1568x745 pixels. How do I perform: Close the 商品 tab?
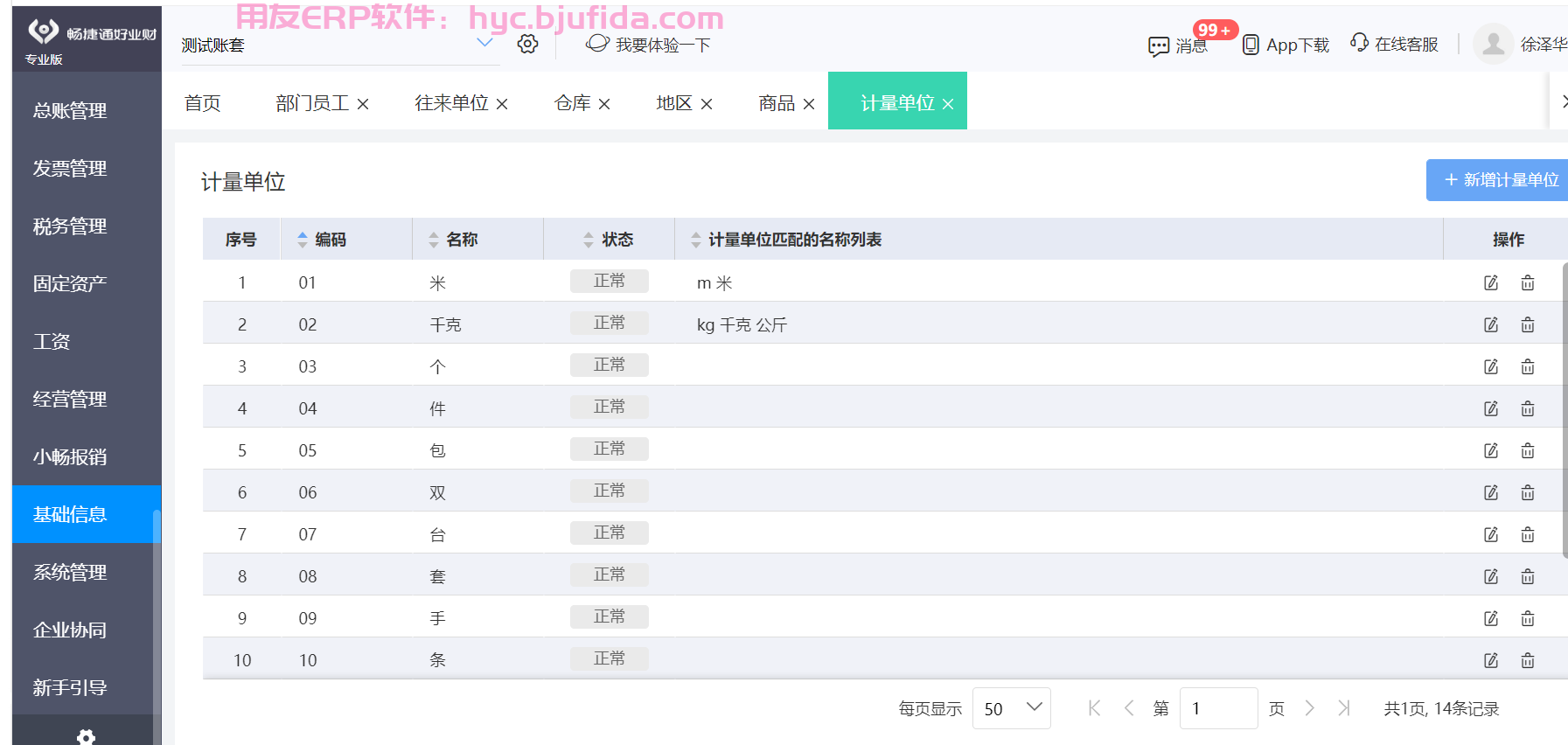(809, 104)
